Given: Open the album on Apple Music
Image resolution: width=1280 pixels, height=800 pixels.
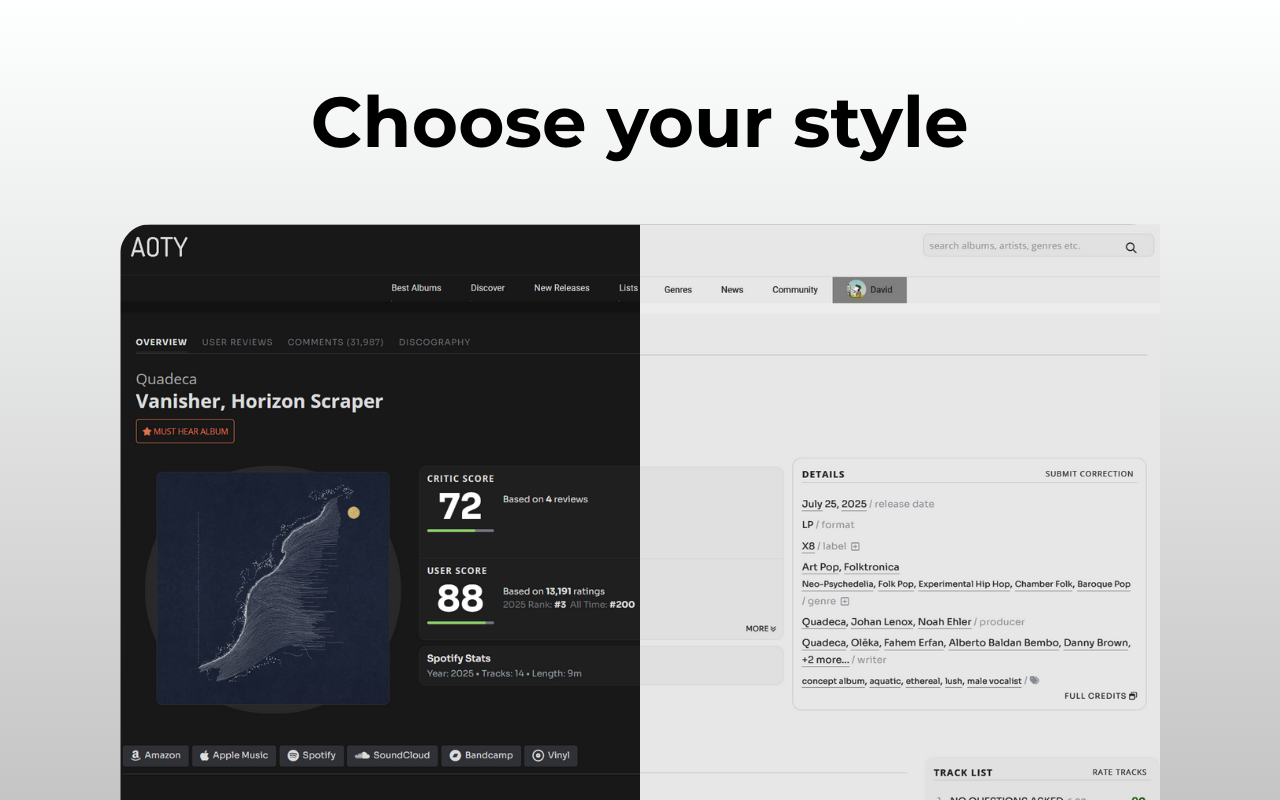Looking at the screenshot, I should [234, 756].
